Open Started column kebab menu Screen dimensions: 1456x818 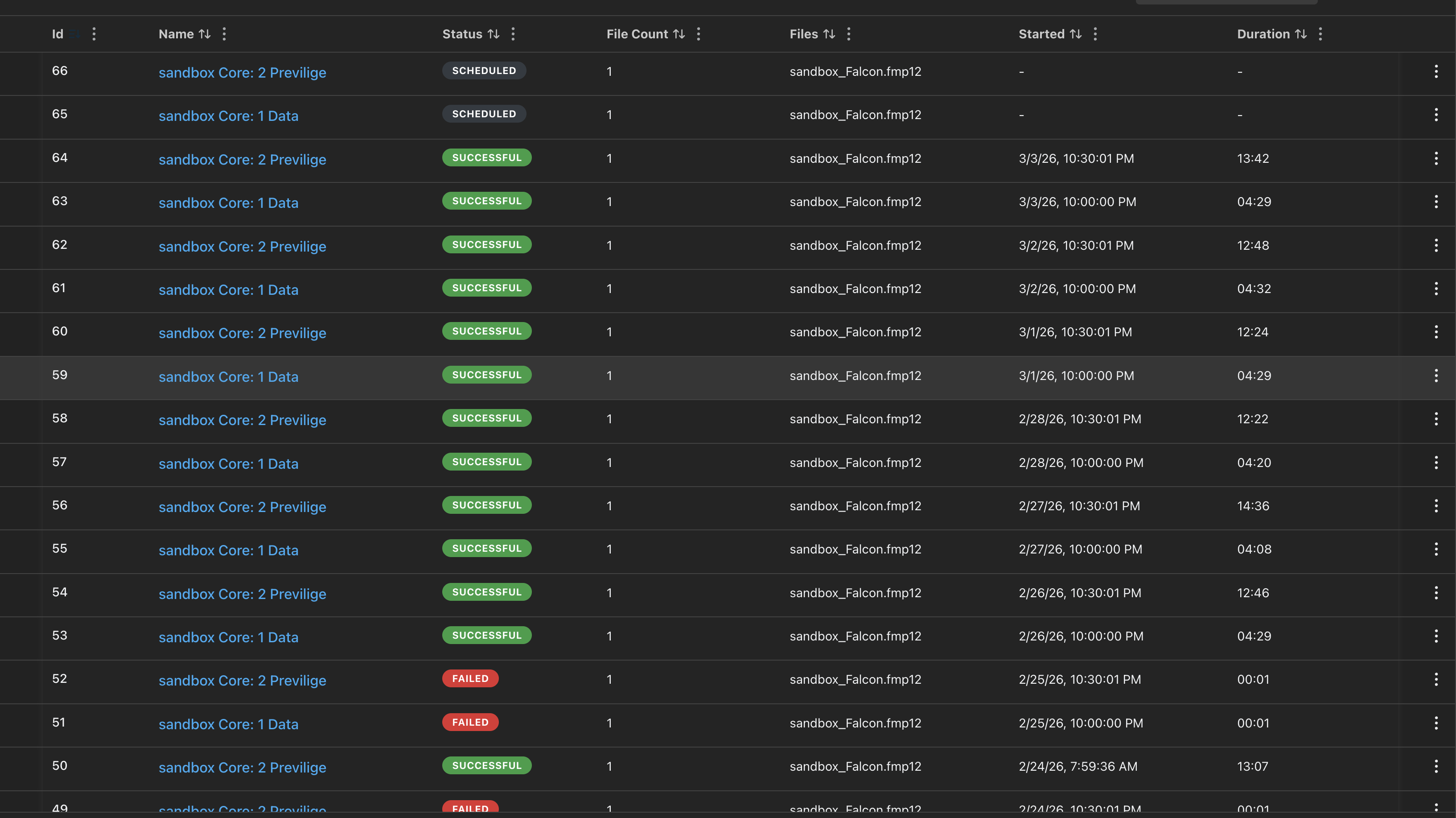pyautogui.click(x=1095, y=34)
